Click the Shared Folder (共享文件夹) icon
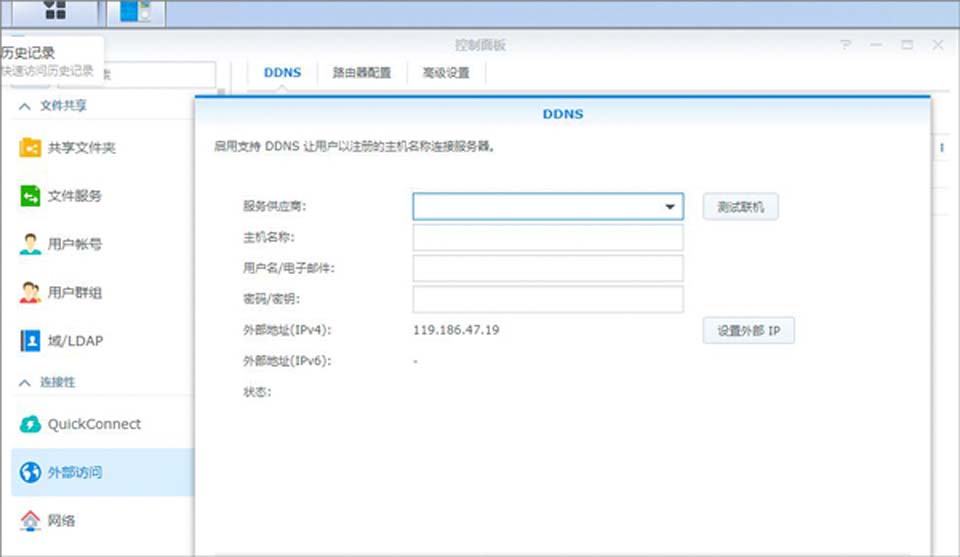The height and width of the screenshot is (557, 960). (x=30, y=148)
